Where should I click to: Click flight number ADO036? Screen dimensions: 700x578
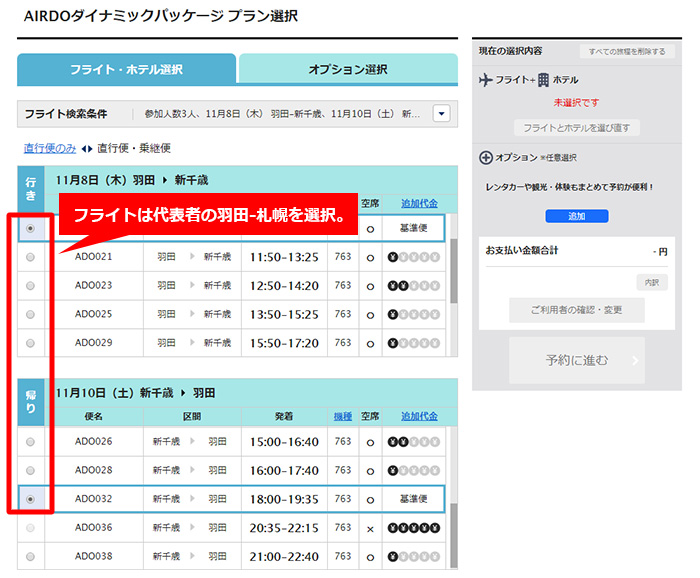pos(93,528)
